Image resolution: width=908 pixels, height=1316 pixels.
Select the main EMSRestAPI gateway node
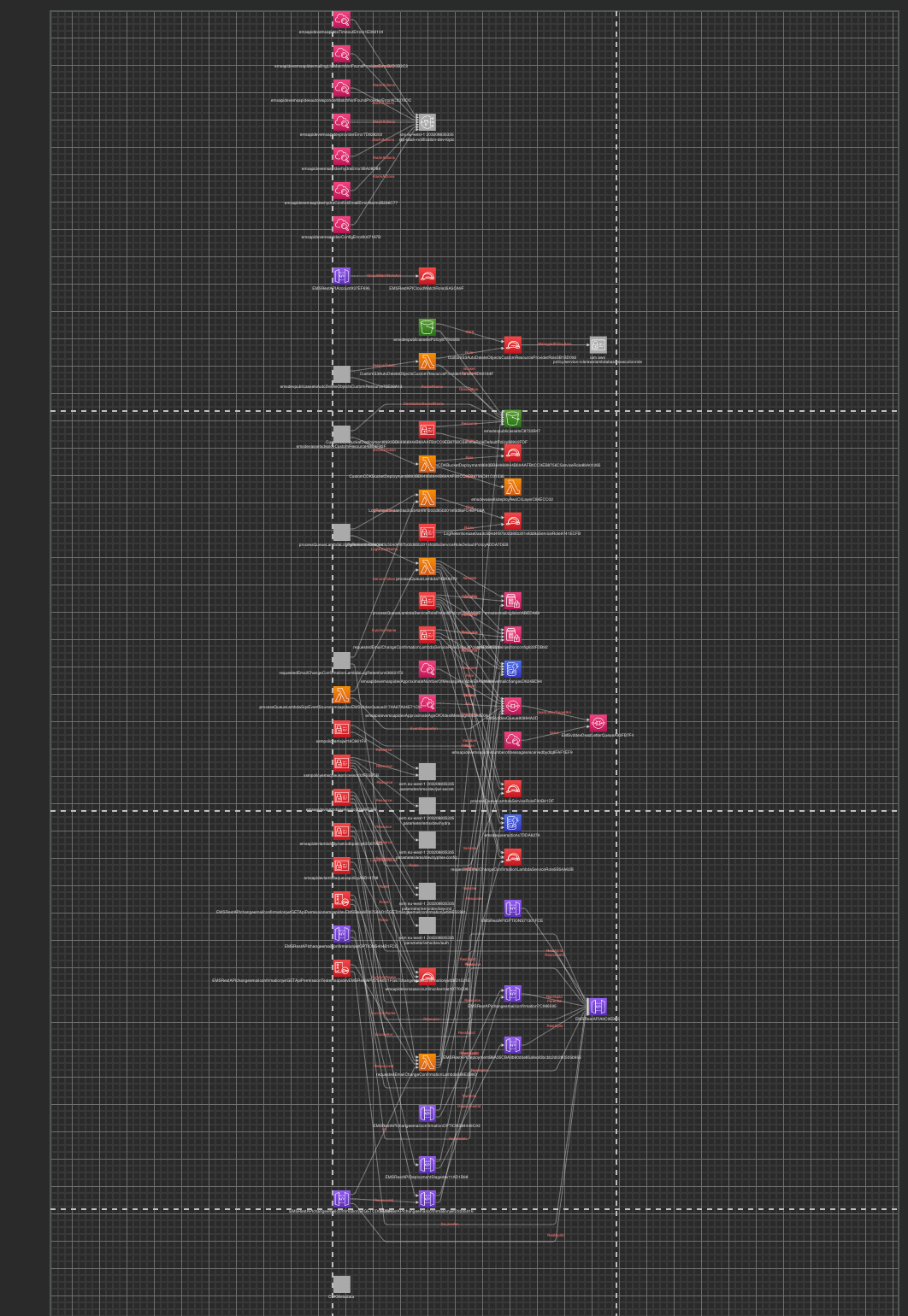coord(598,1007)
